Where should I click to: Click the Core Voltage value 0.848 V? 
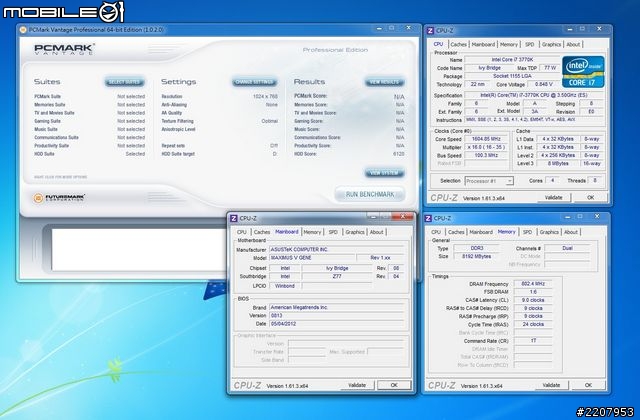pyautogui.click(x=543, y=84)
